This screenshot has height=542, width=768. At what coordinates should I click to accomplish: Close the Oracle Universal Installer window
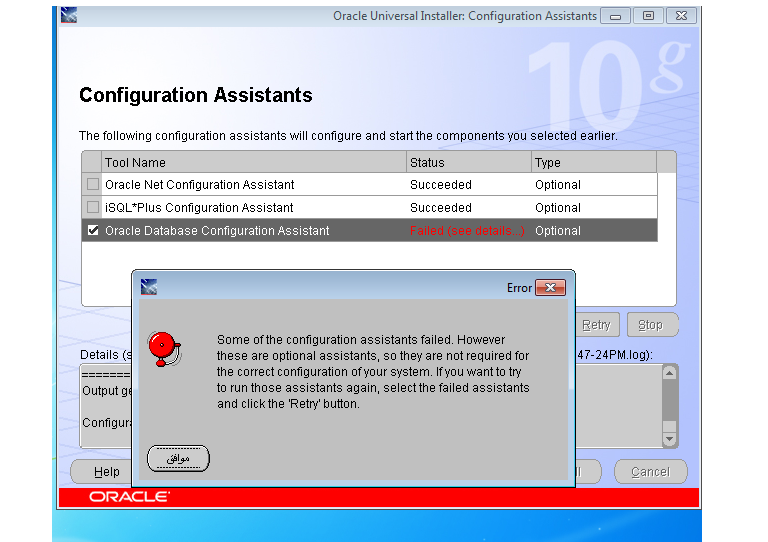click(x=681, y=16)
